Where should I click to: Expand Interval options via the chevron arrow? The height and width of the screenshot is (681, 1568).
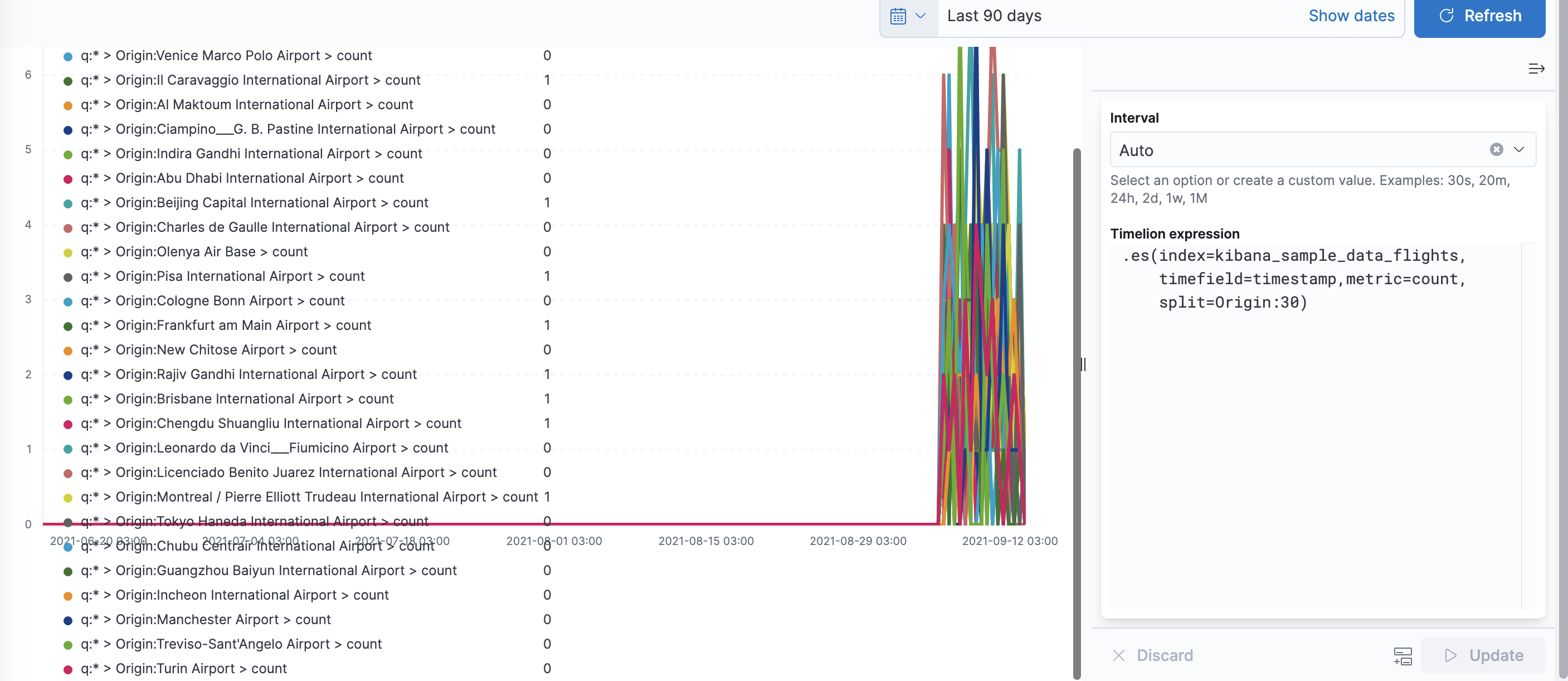click(x=1519, y=150)
